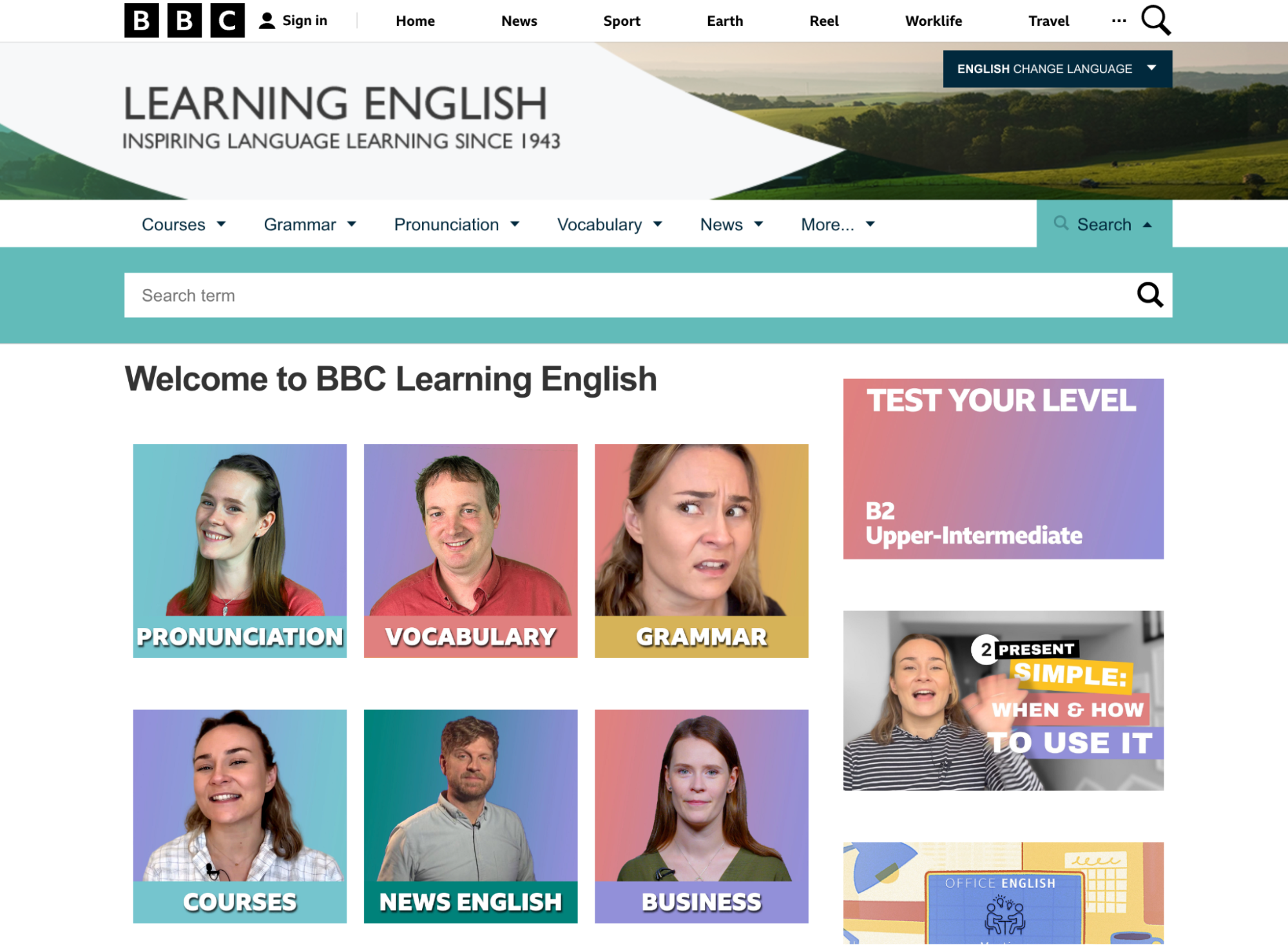Go to Sport in top navigation
Viewport: 1288px width, 945px height.
point(621,21)
